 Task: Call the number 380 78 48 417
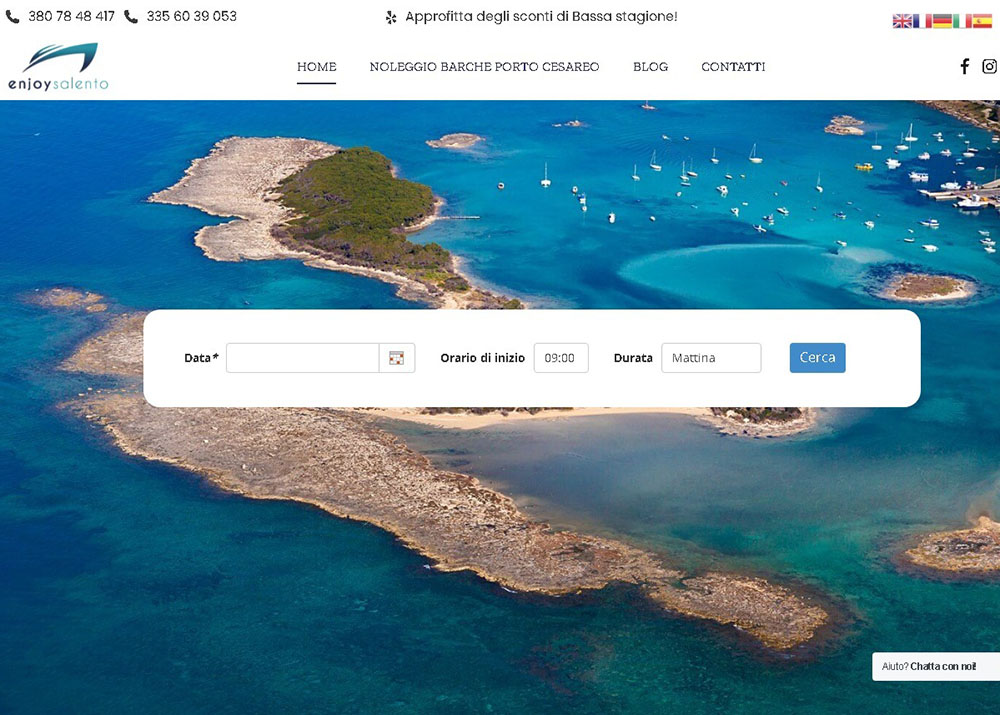pos(71,17)
